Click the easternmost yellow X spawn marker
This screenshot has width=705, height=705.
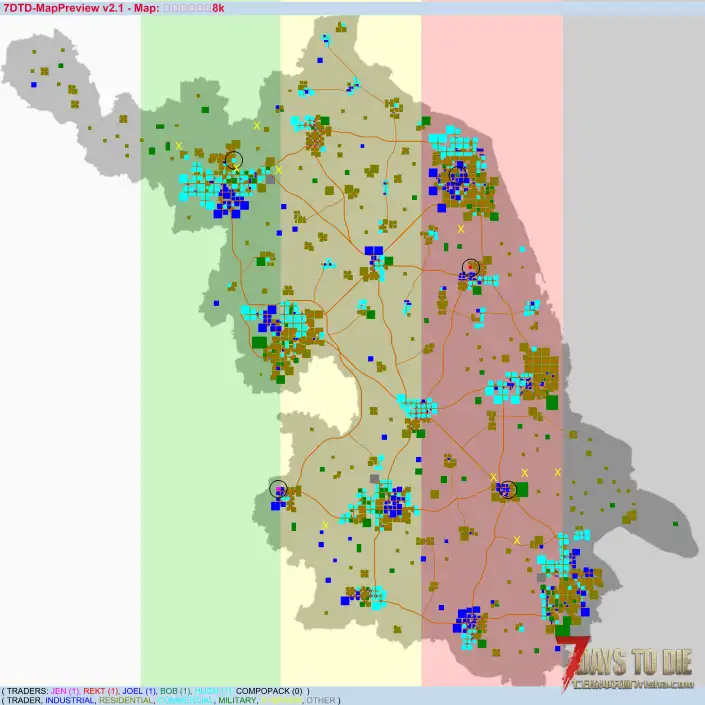click(x=558, y=472)
